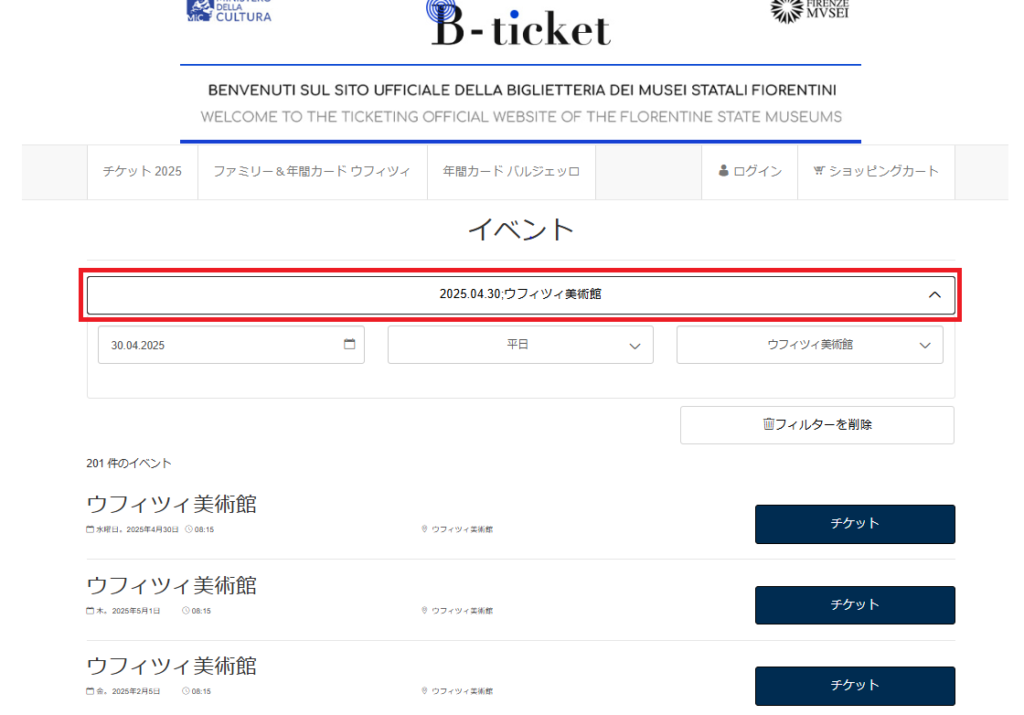Open the first ウフィツィ美術館 event title
Viewport: 1024px width, 715px height.
tap(171, 504)
